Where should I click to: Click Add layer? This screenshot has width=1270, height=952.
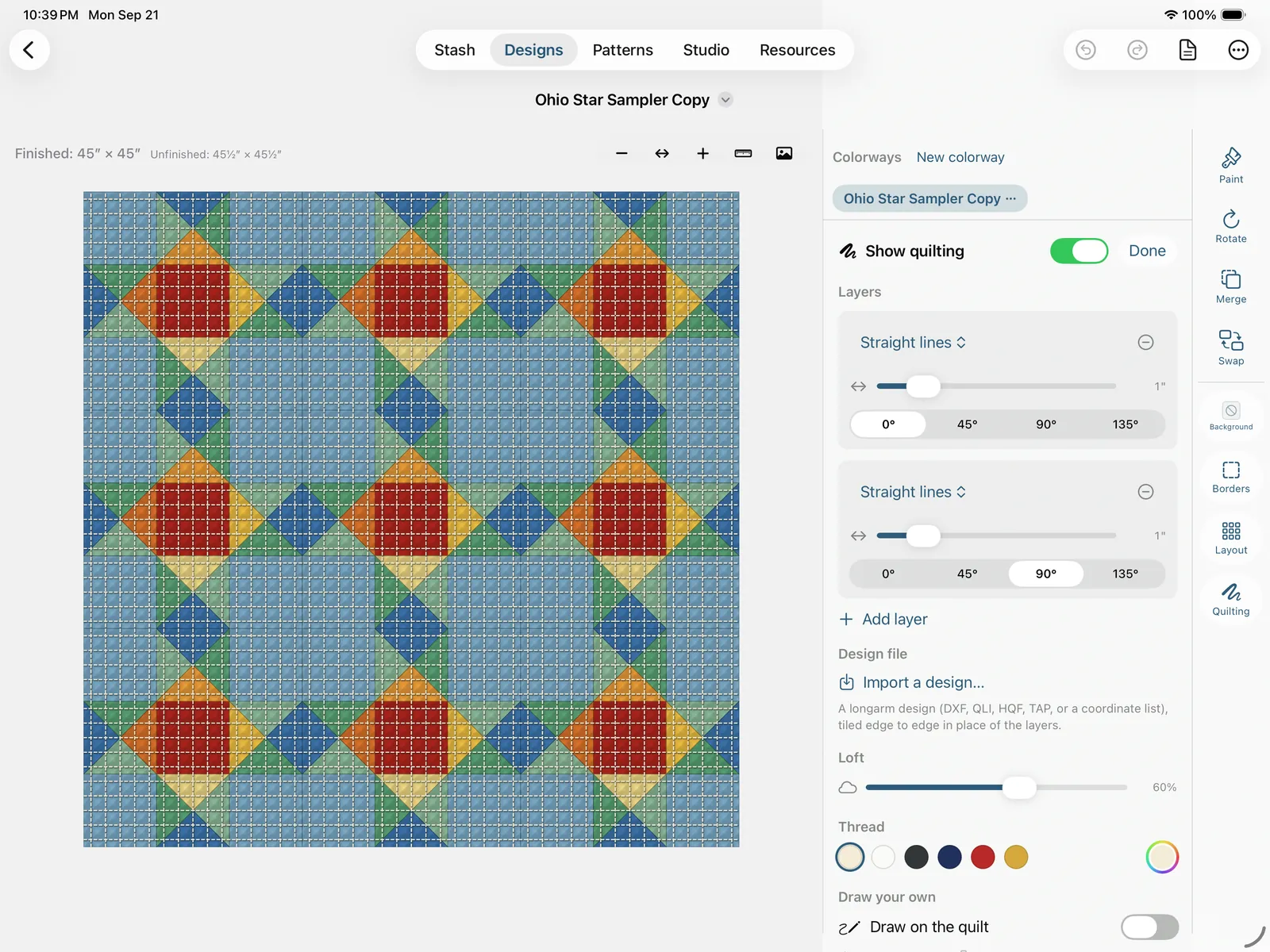(x=883, y=620)
